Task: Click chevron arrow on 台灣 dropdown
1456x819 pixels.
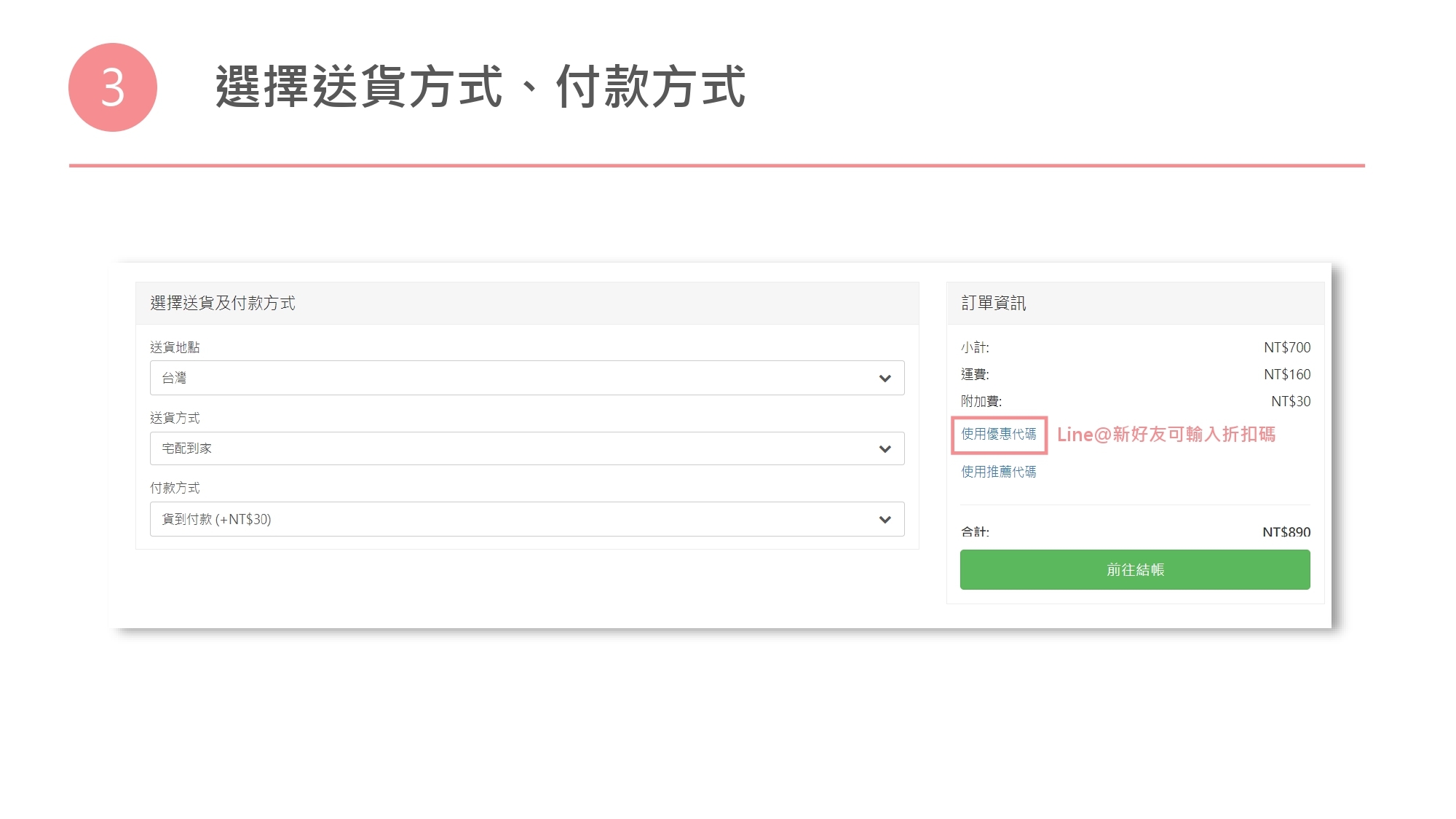Action: pos(885,379)
